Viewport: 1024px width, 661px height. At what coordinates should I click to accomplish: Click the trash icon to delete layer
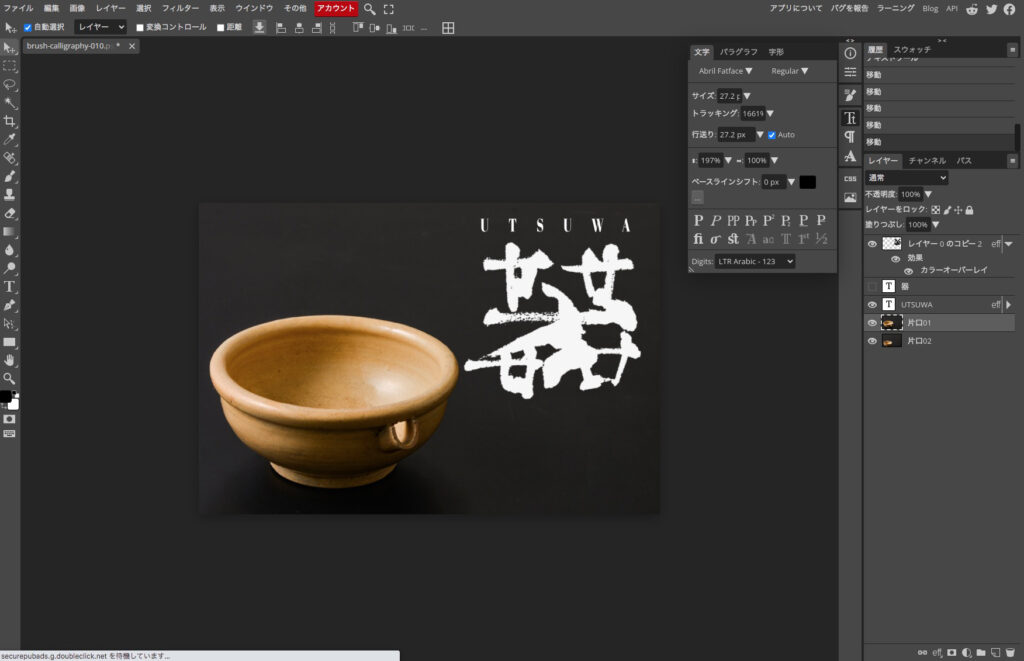coord(1010,652)
